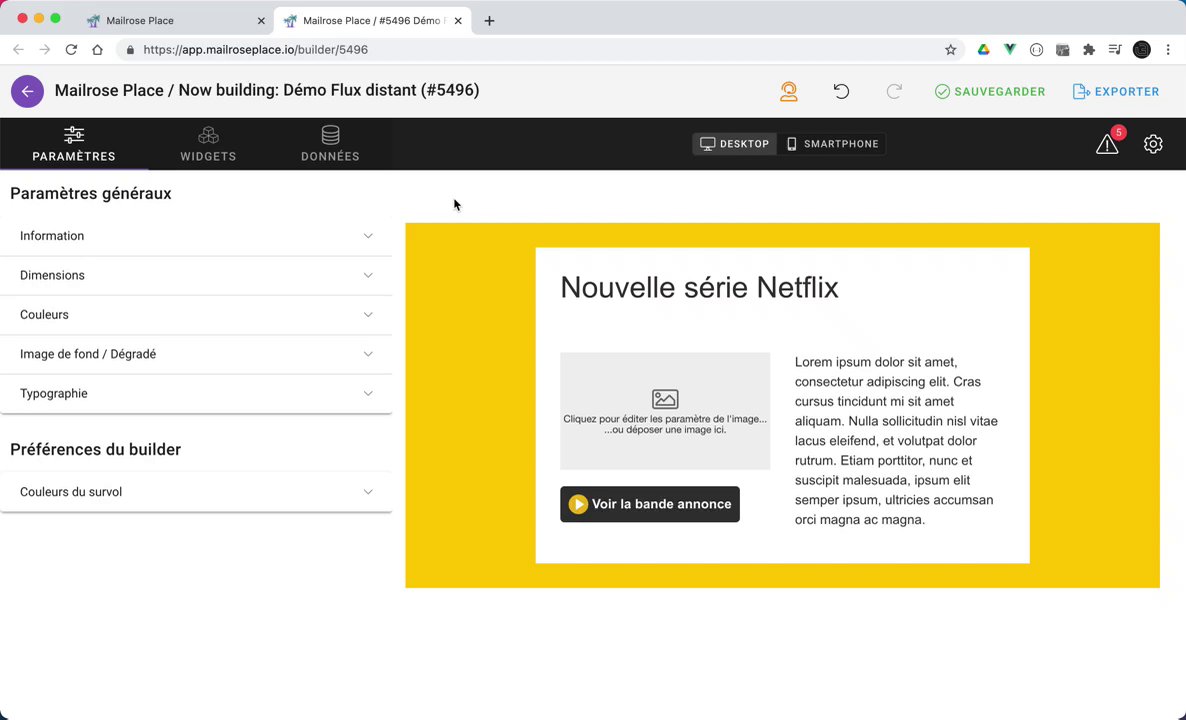Image resolution: width=1186 pixels, height=720 pixels.
Task: Open the warning alerts icon
Action: pos(1107,144)
